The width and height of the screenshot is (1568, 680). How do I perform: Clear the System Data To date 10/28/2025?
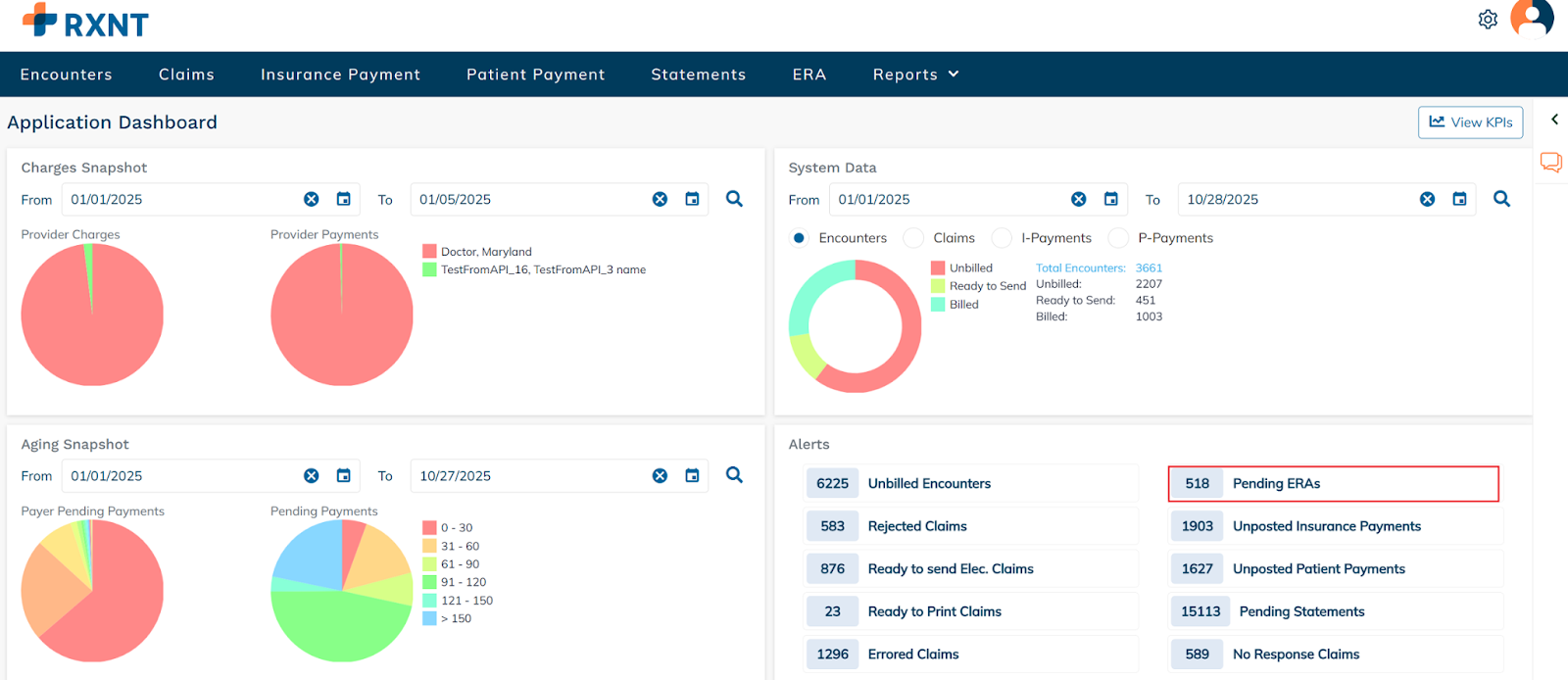pyautogui.click(x=1427, y=199)
